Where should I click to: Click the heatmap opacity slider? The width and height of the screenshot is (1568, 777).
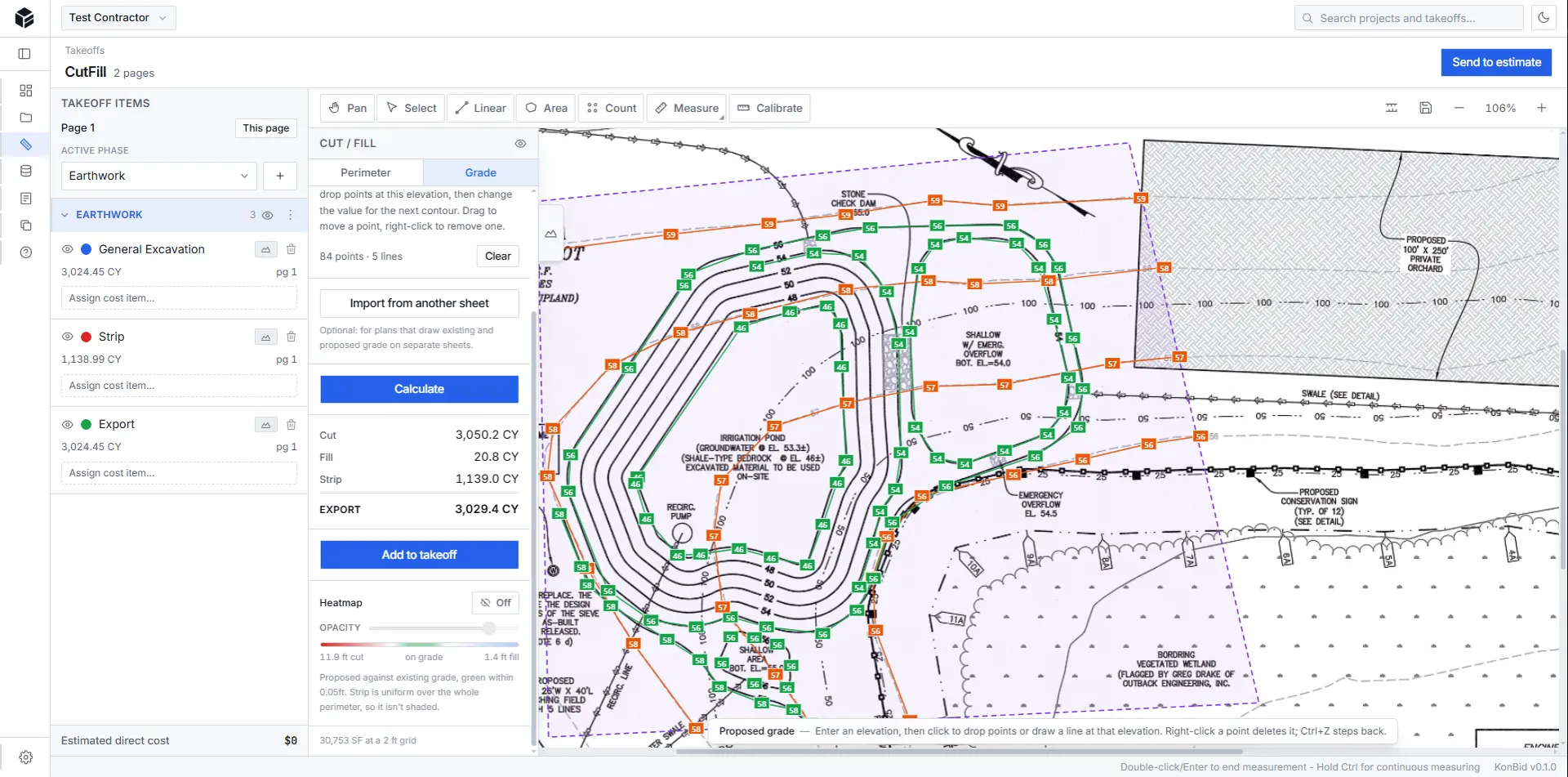click(x=443, y=628)
